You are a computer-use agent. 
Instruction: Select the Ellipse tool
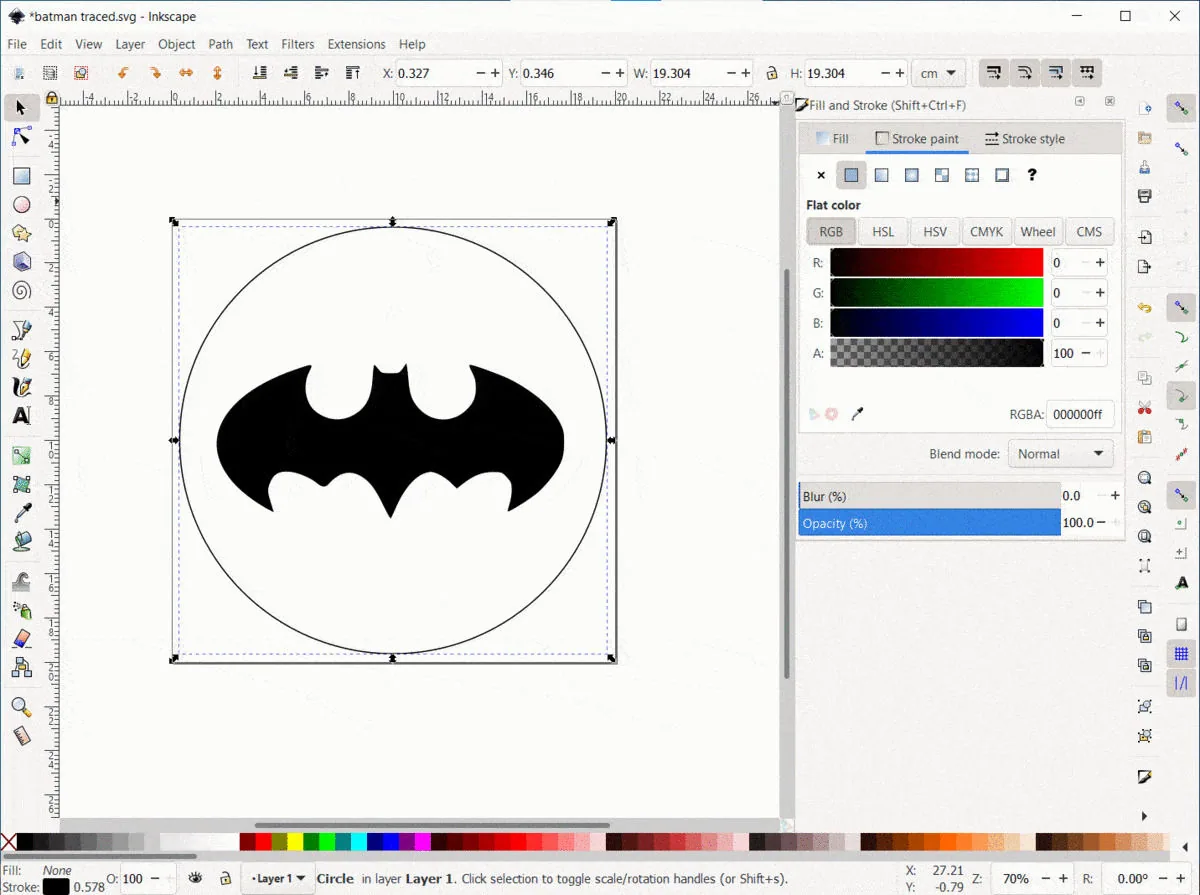[x=21, y=205]
